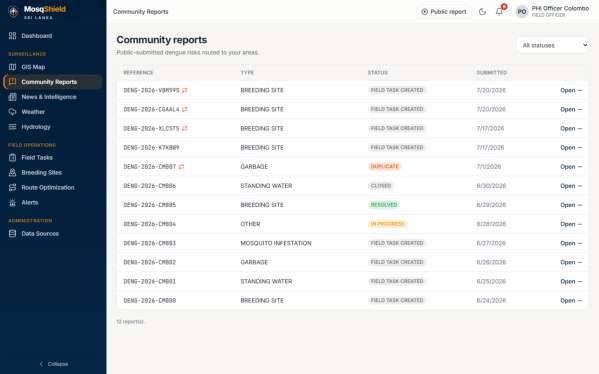Click the repeat icon on the topmost report row
This screenshot has height=374, width=599.
[x=185, y=90]
